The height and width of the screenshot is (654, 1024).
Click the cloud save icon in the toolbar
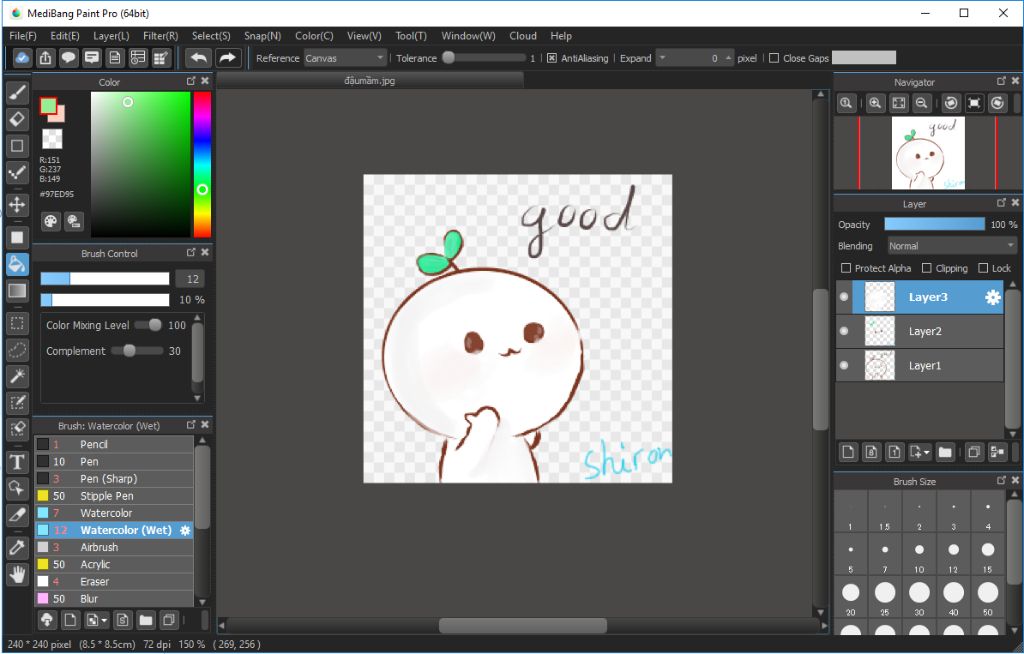tap(22, 58)
